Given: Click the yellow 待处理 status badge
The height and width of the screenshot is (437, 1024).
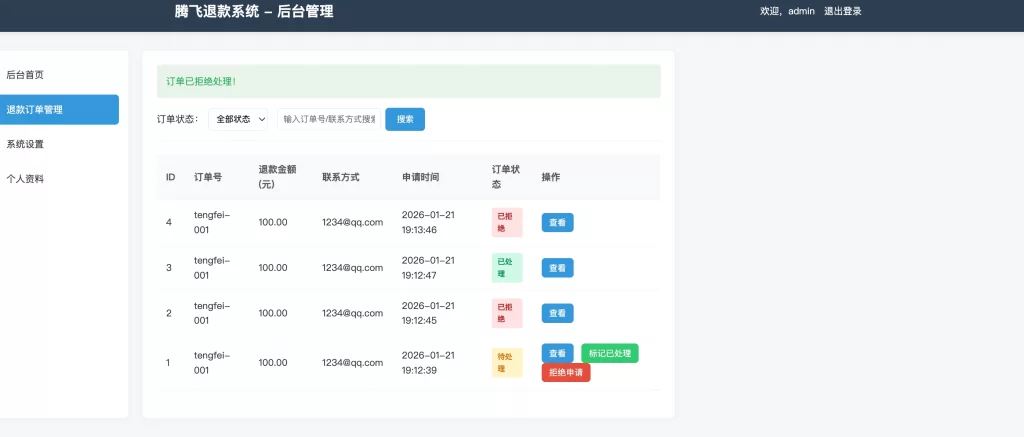Looking at the screenshot, I should tap(506, 362).
